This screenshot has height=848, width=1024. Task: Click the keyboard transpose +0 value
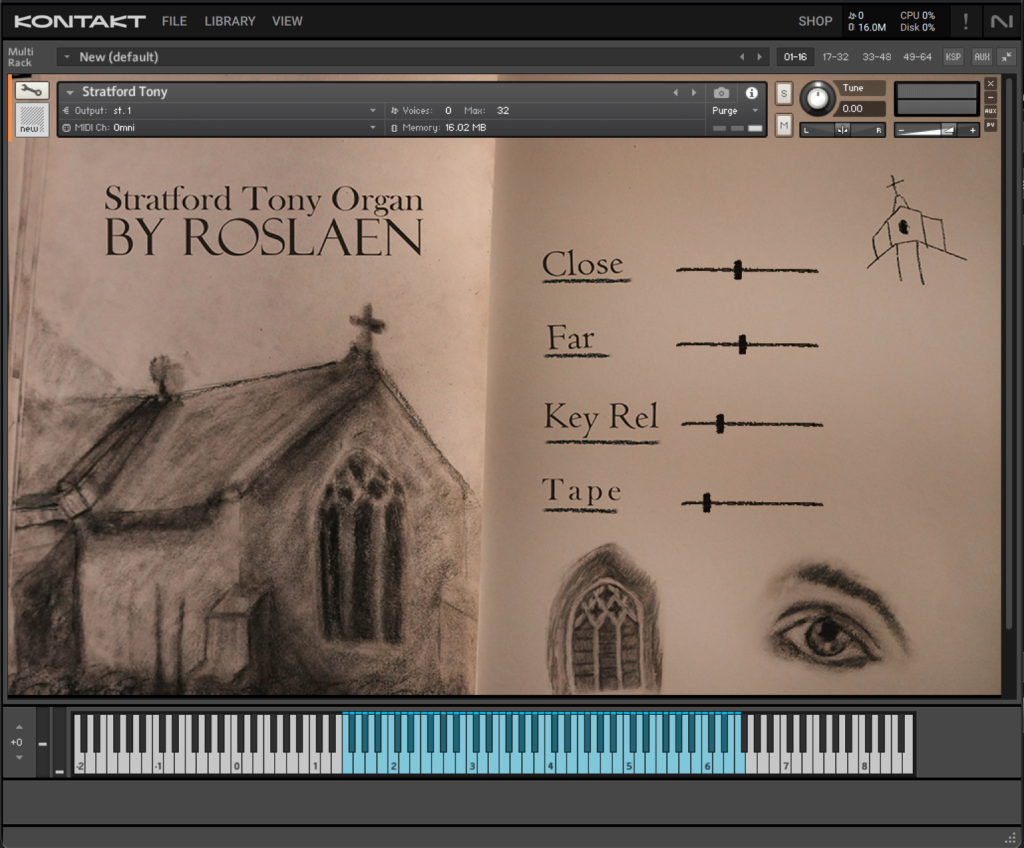pyautogui.click(x=17, y=742)
